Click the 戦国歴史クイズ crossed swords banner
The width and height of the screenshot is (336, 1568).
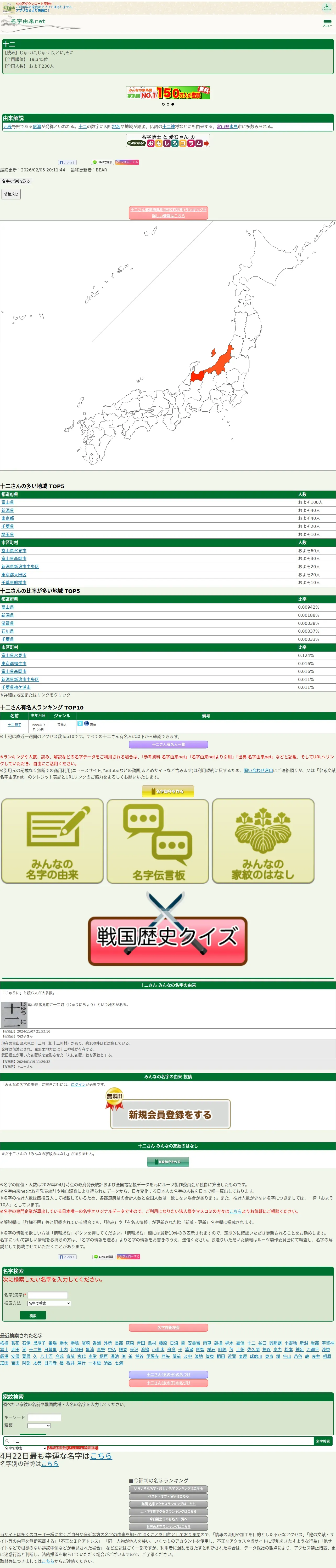[168, 929]
